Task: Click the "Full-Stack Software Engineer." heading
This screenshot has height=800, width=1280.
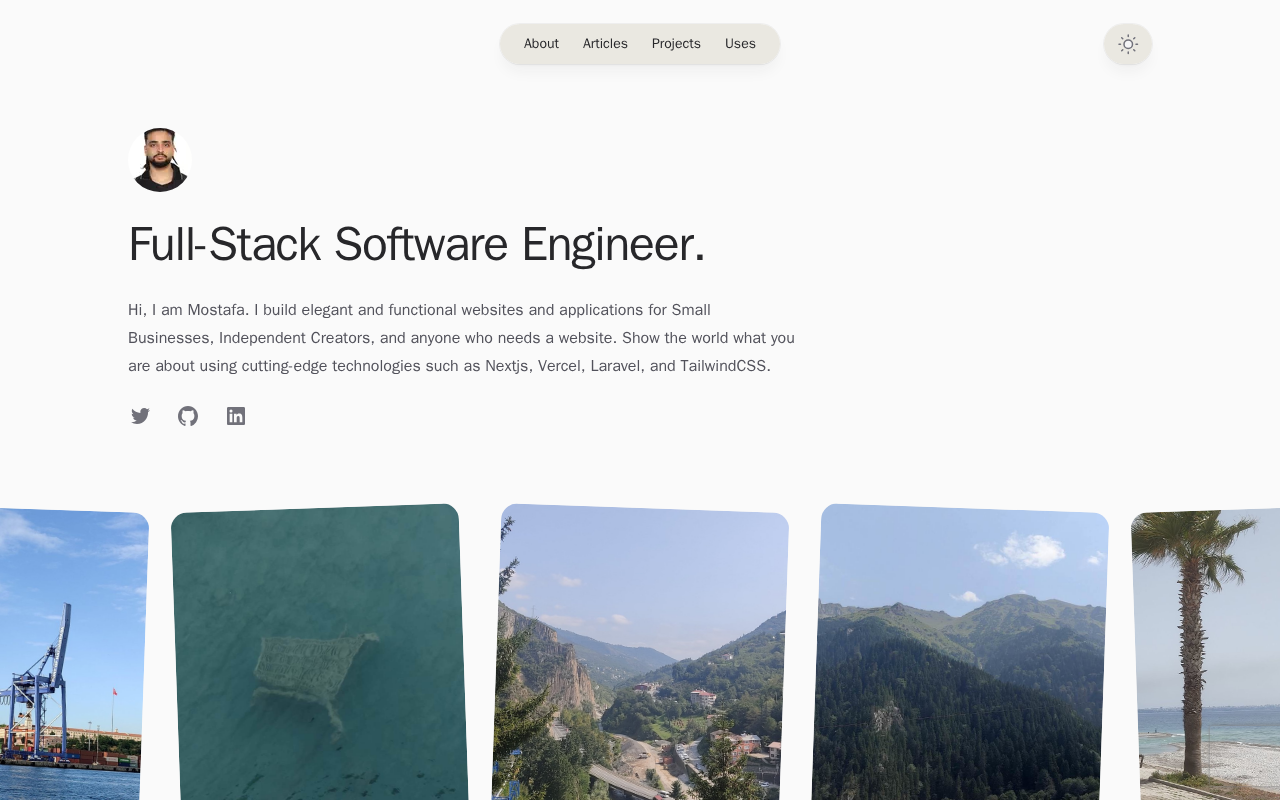Action: point(417,244)
